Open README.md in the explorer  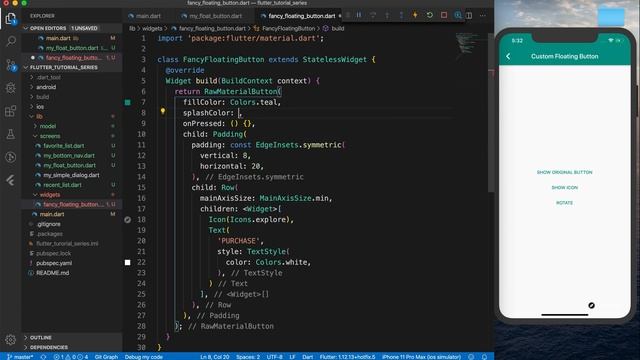tap(52, 273)
